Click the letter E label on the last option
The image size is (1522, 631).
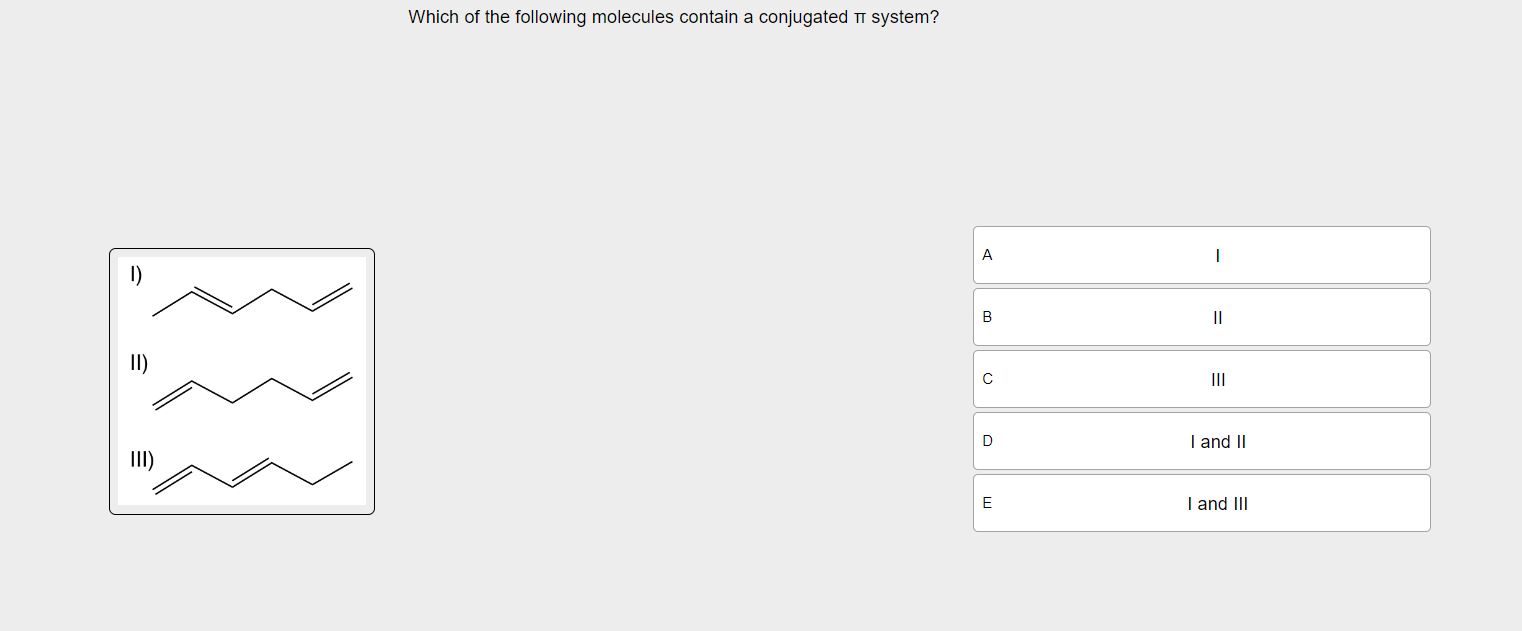[x=986, y=503]
